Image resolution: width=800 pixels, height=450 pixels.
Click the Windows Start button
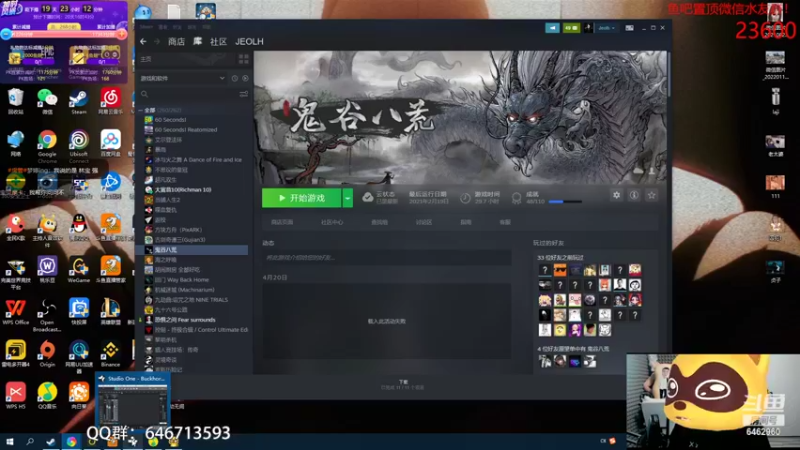point(10,442)
